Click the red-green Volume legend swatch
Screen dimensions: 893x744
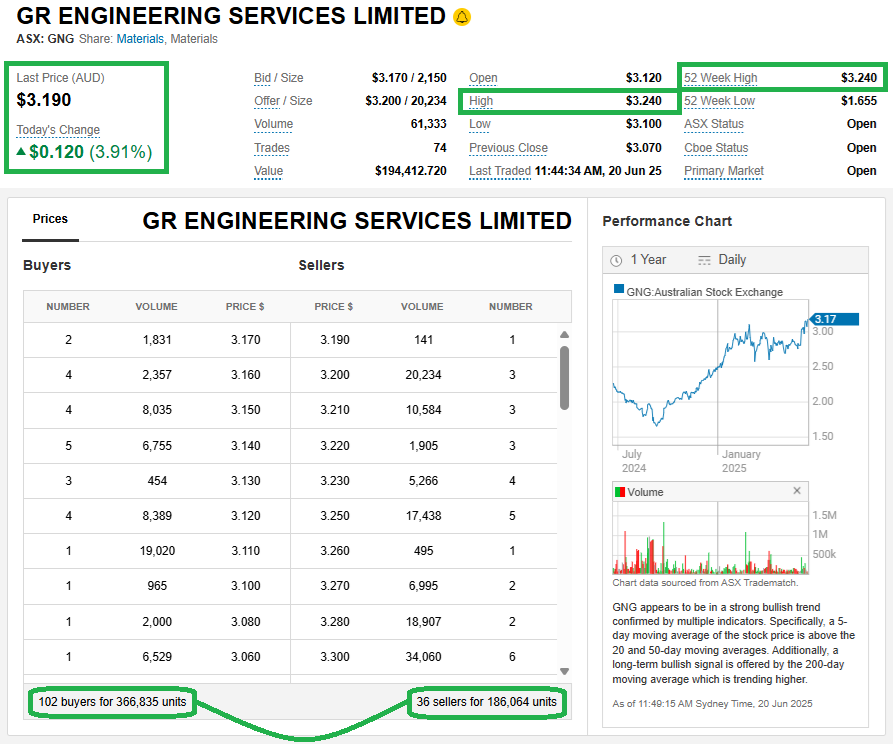(620, 492)
